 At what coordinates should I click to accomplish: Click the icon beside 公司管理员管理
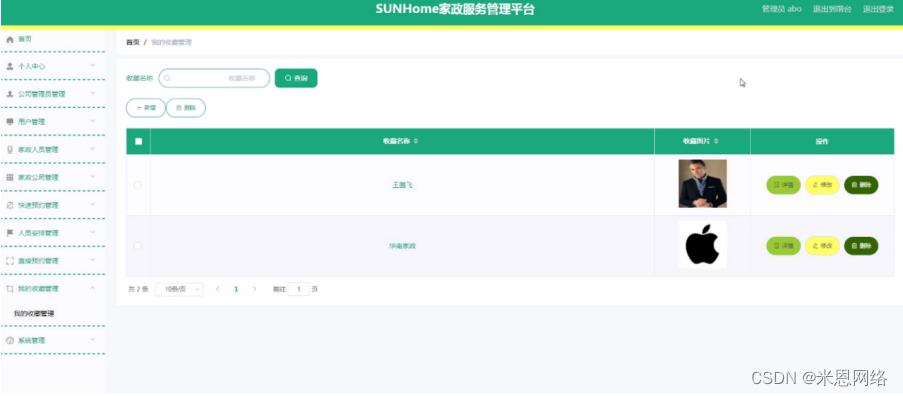pyautogui.click(x=9, y=94)
